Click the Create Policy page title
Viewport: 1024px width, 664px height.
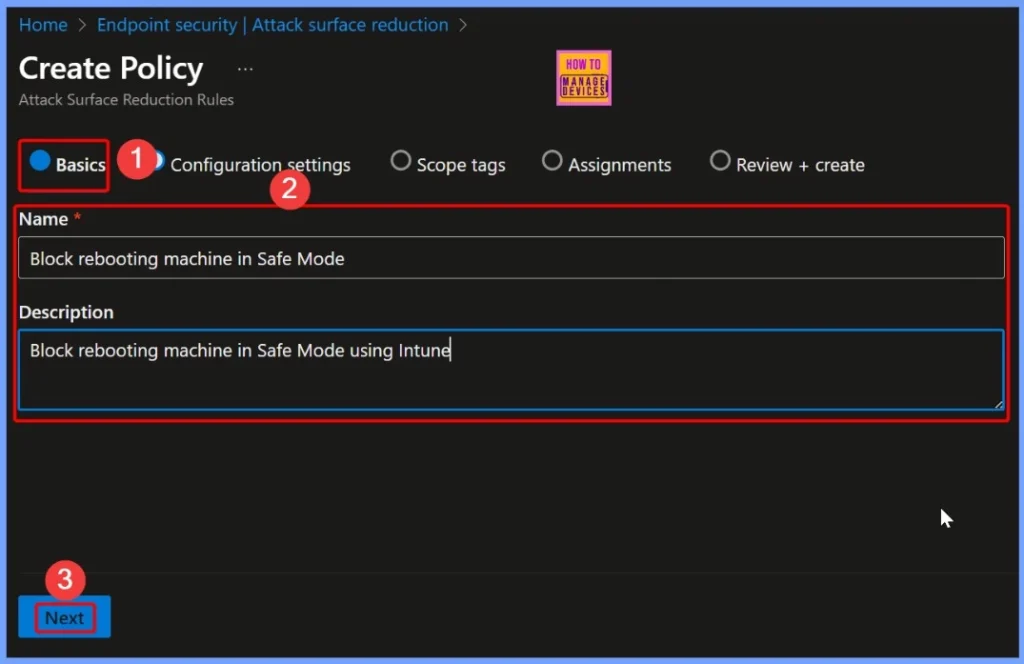coord(111,68)
